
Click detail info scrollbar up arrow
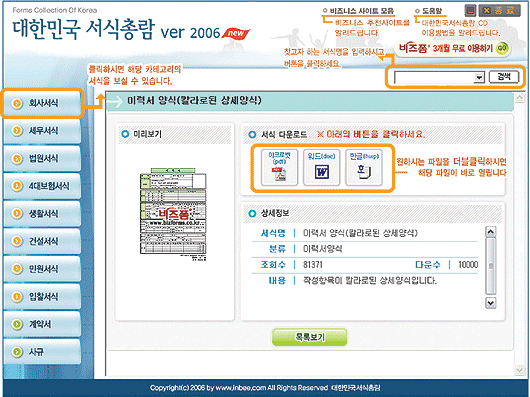tap(490, 232)
